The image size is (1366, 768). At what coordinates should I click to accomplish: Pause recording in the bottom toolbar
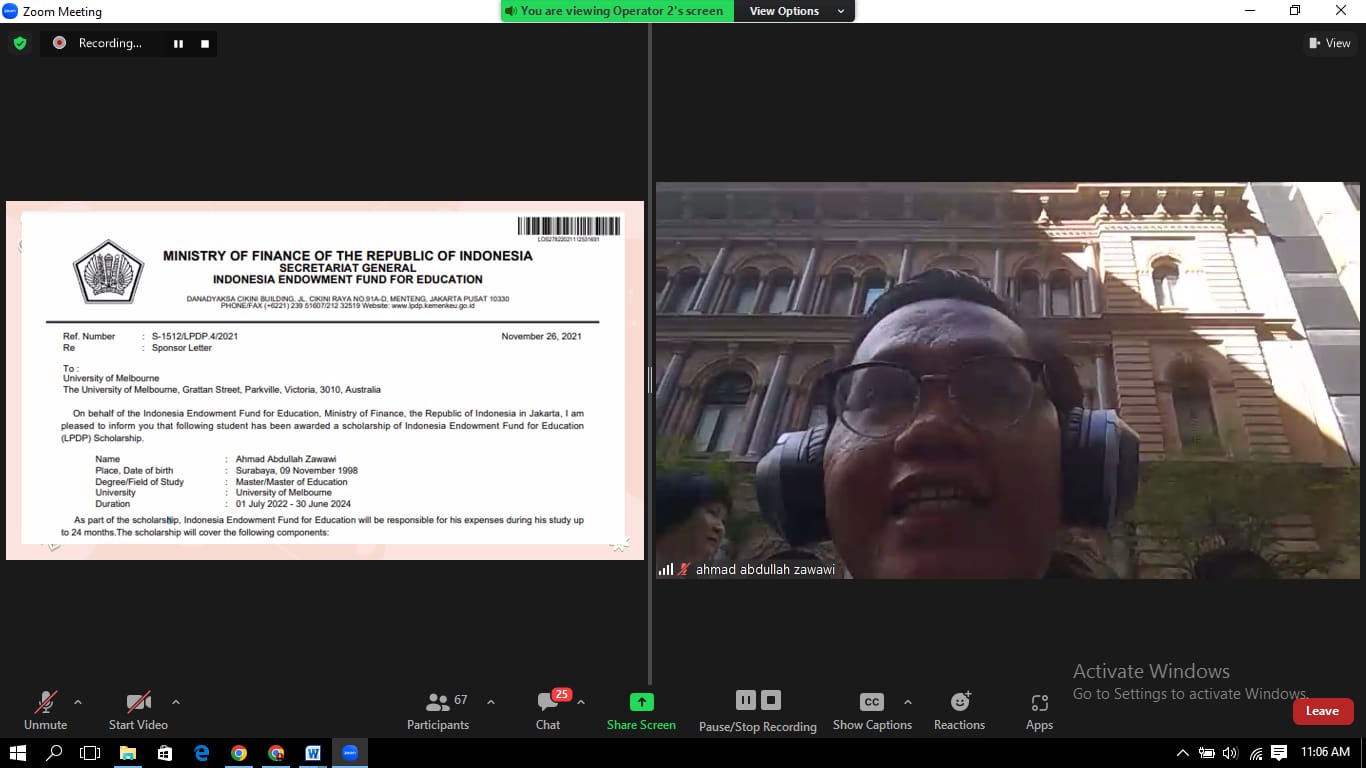(x=746, y=700)
